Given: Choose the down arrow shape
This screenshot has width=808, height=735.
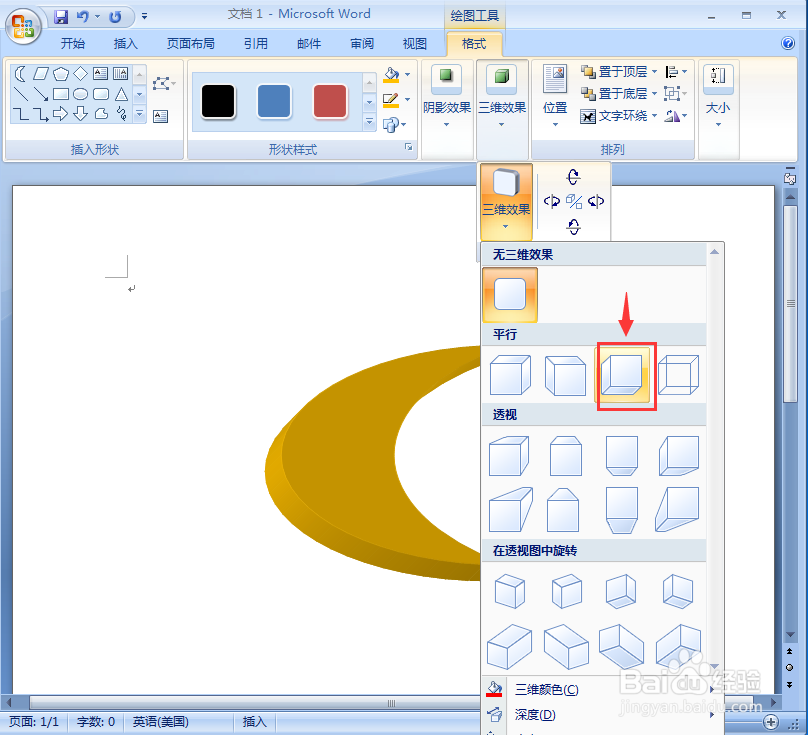Looking at the screenshot, I should 80,113.
